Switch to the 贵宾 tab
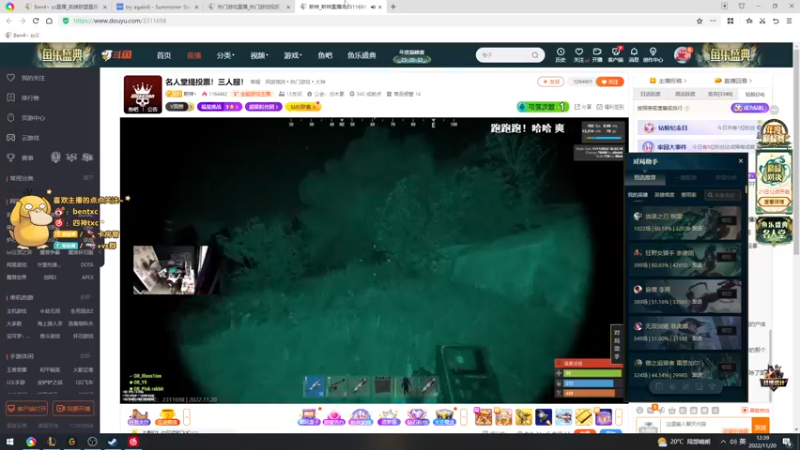800x450 pixels. point(720,94)
